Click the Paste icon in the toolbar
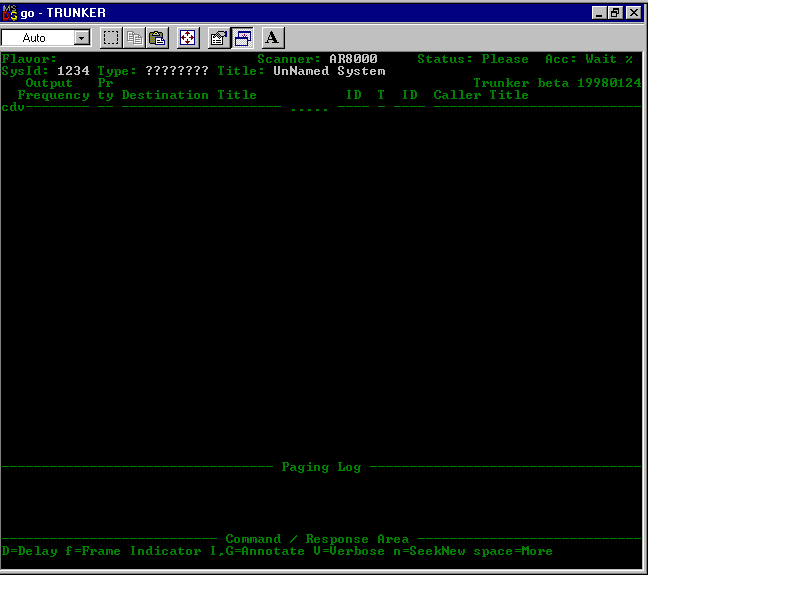Screen dimensions: 800x600 [x=156, y=37]
